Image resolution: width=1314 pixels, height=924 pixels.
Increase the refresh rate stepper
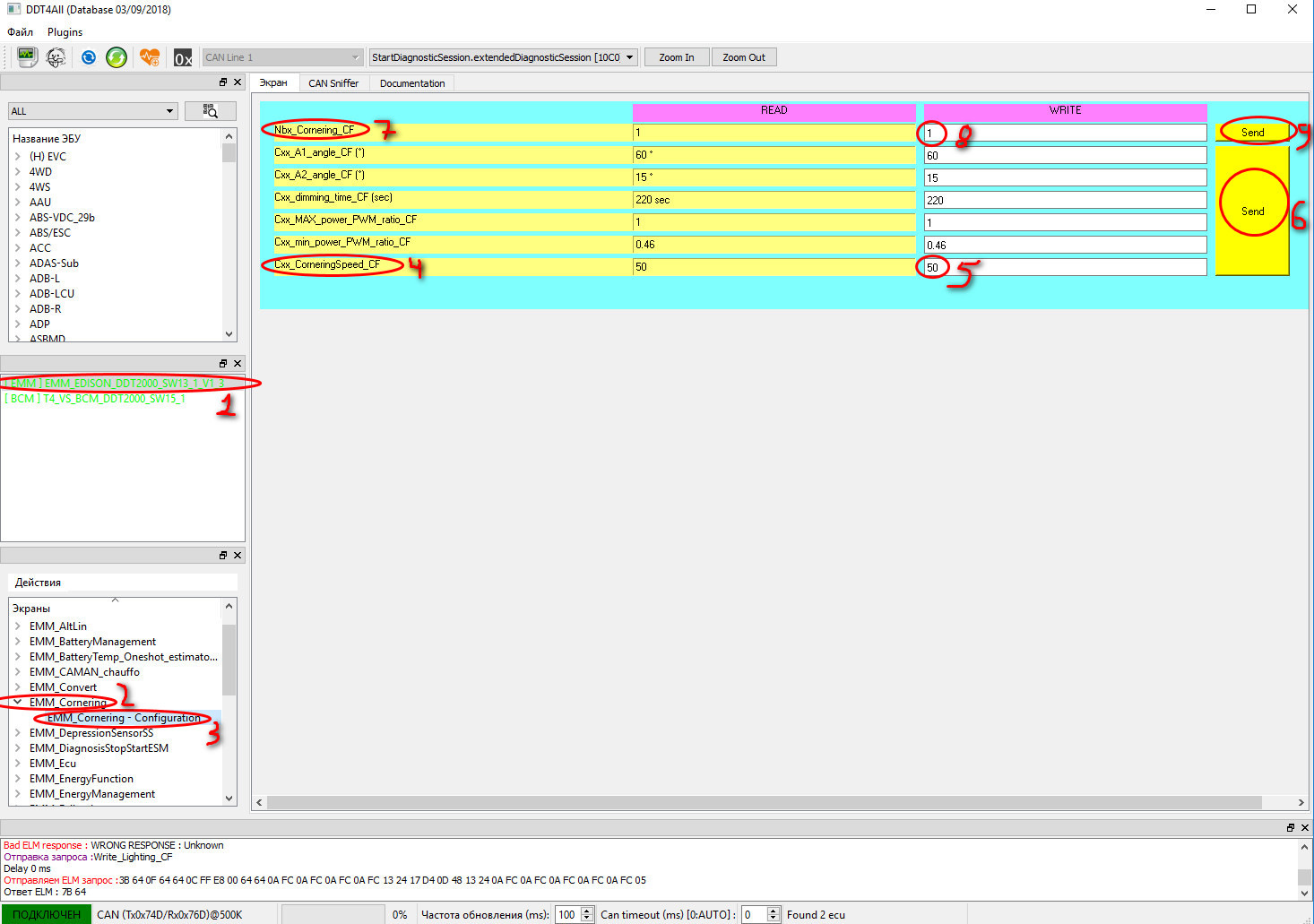(587, 911)
